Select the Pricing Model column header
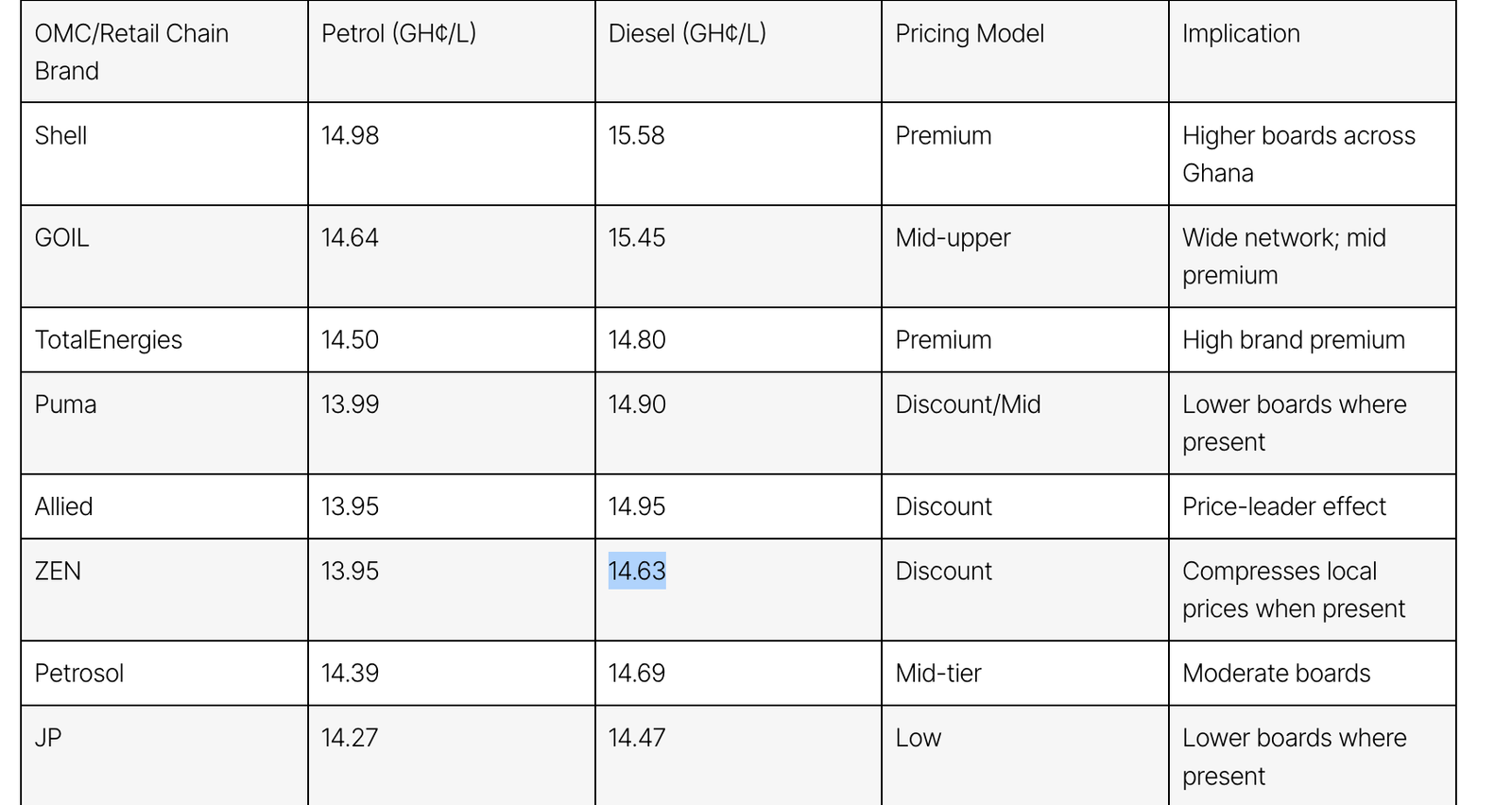 point(970,33)
